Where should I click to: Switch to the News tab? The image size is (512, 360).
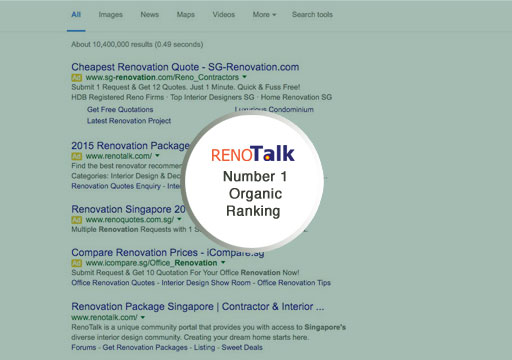150,15
